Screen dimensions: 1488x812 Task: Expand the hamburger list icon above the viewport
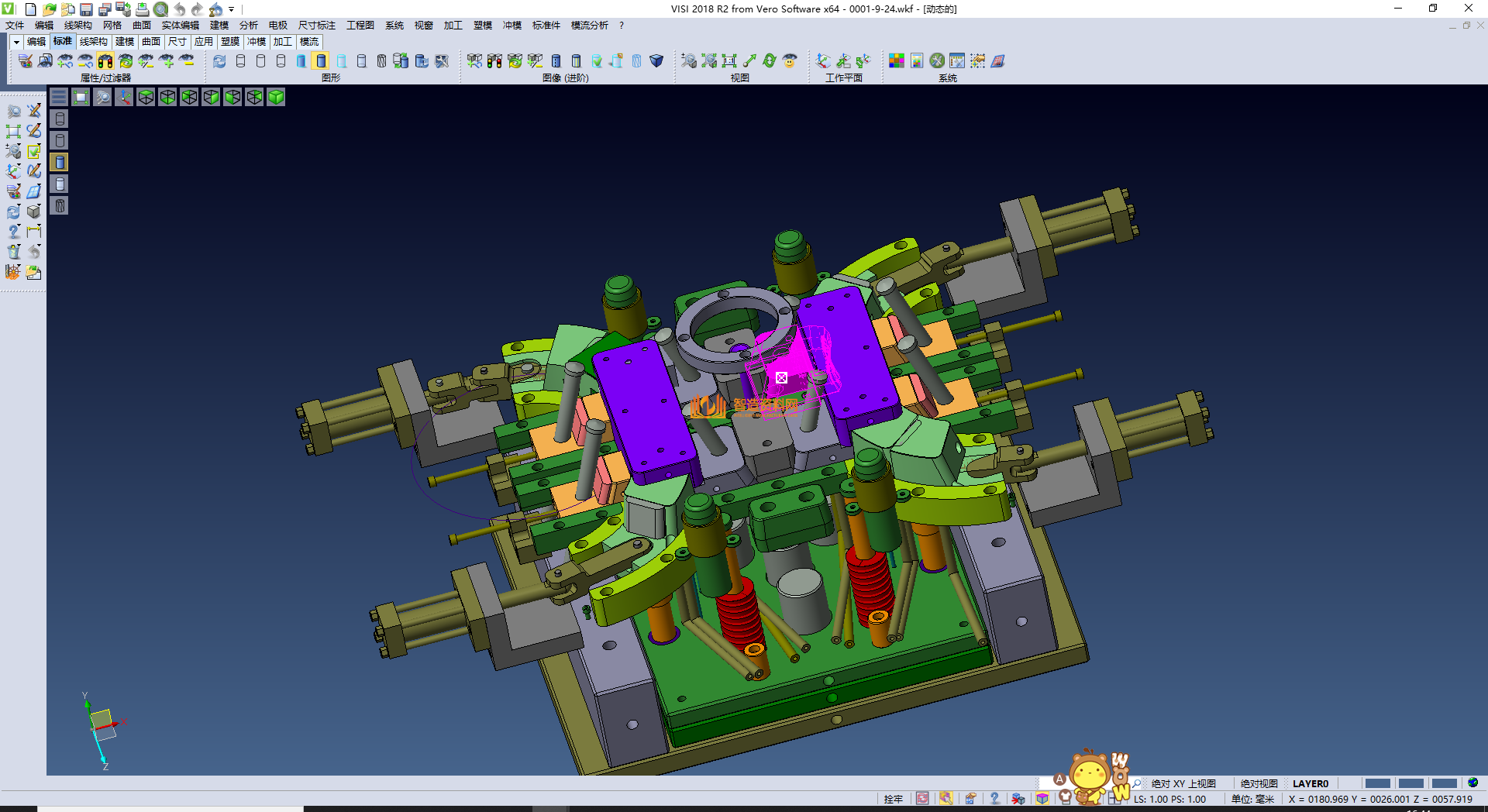click(59, 97)
